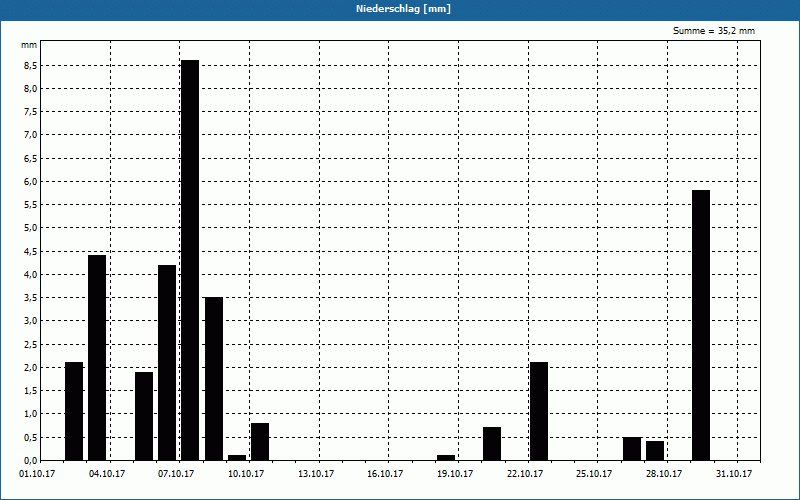Select the '07.10.17' date label
This screenshot has width=800, height=500.
pos(176,474)
